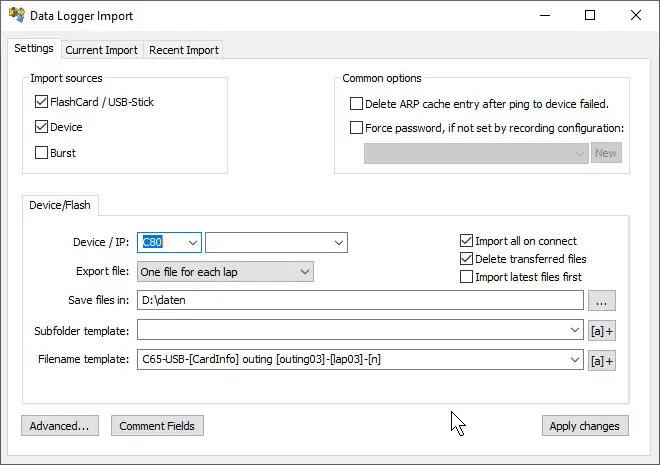Add placeholder to Subfolder template
This screenshot has height=465, width=660.
tap(602, 331)
